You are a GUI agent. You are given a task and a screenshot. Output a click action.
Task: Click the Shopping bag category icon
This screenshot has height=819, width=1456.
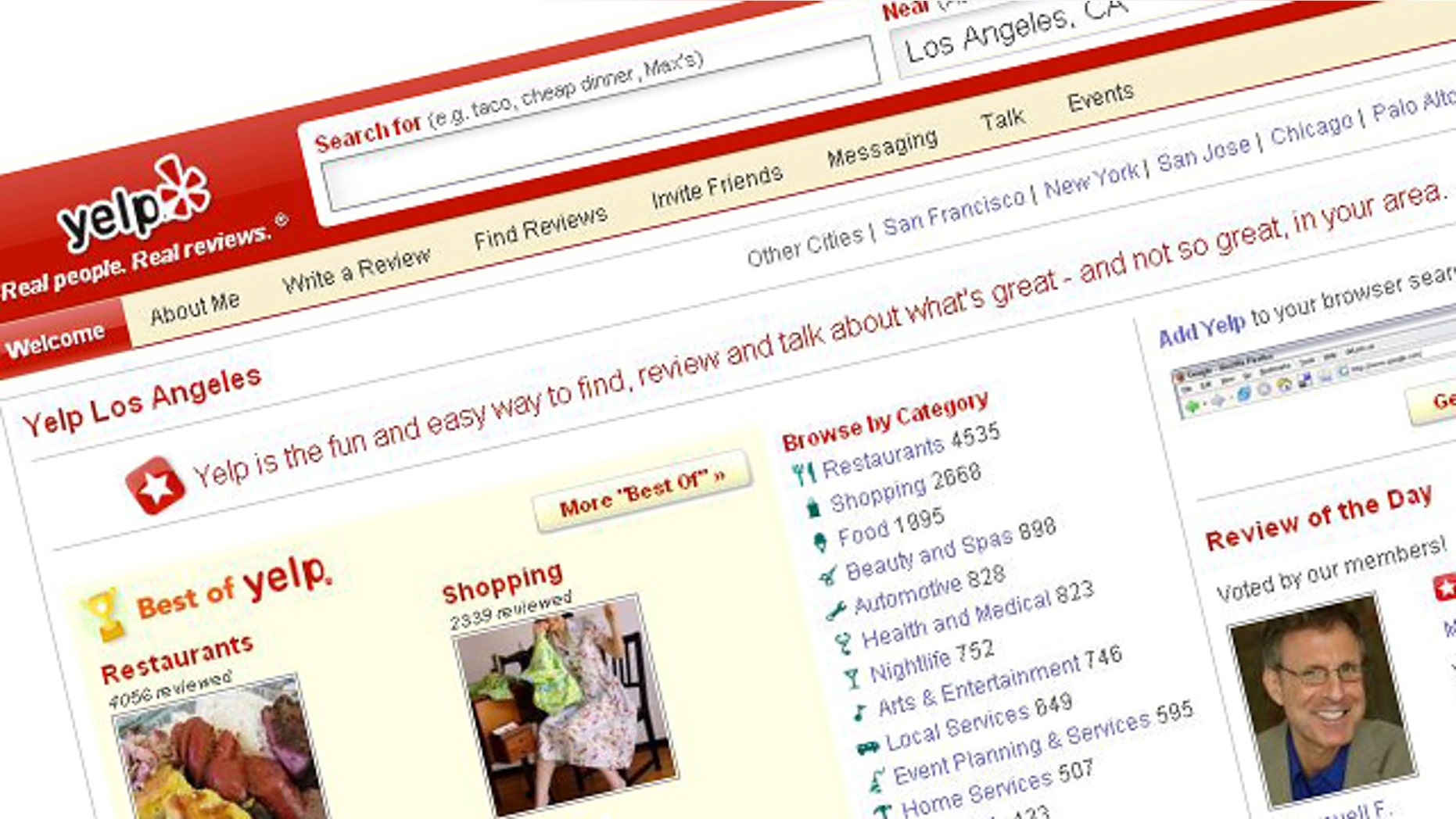[813, 508]
